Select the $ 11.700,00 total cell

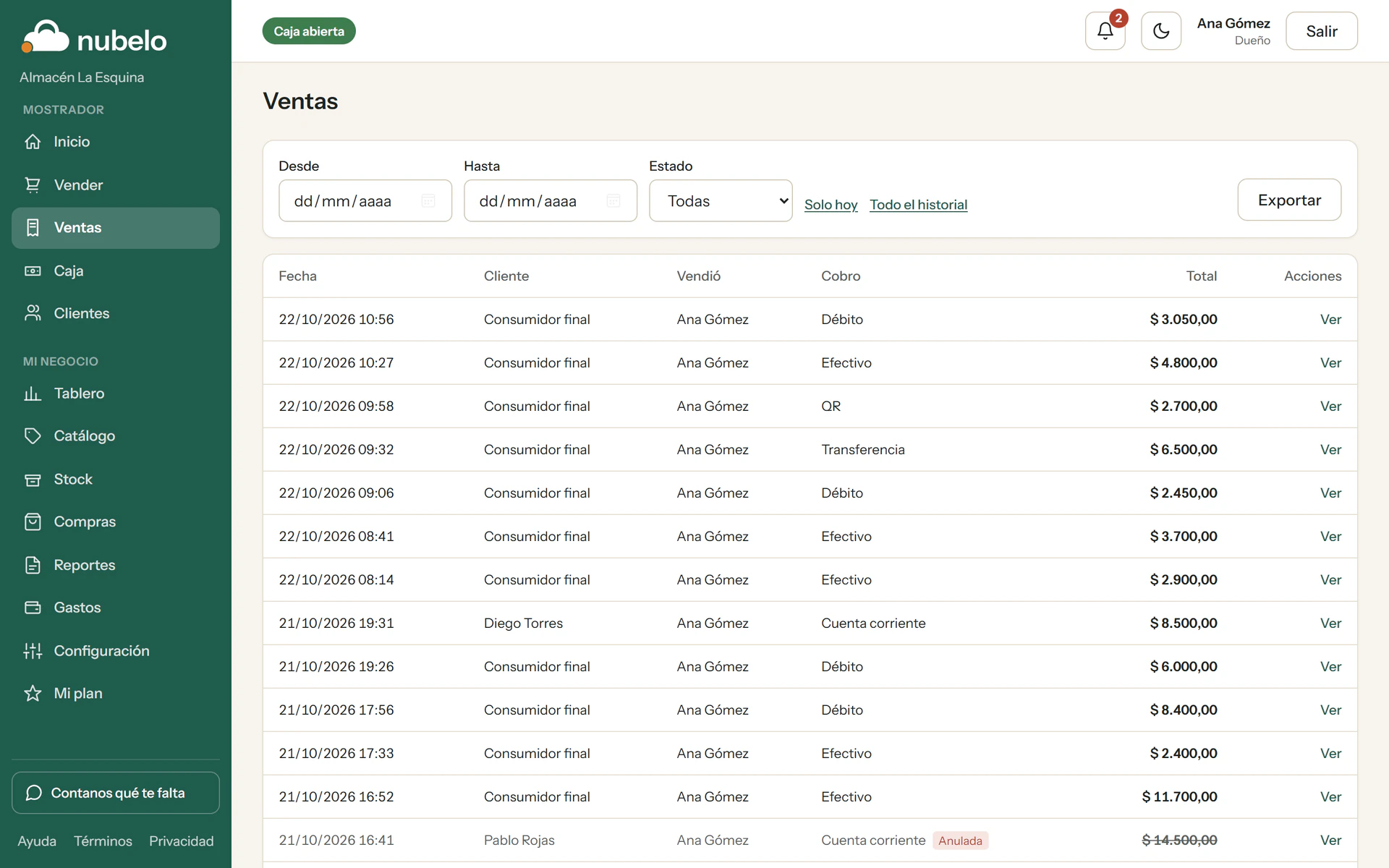(x=1179, y=796)
